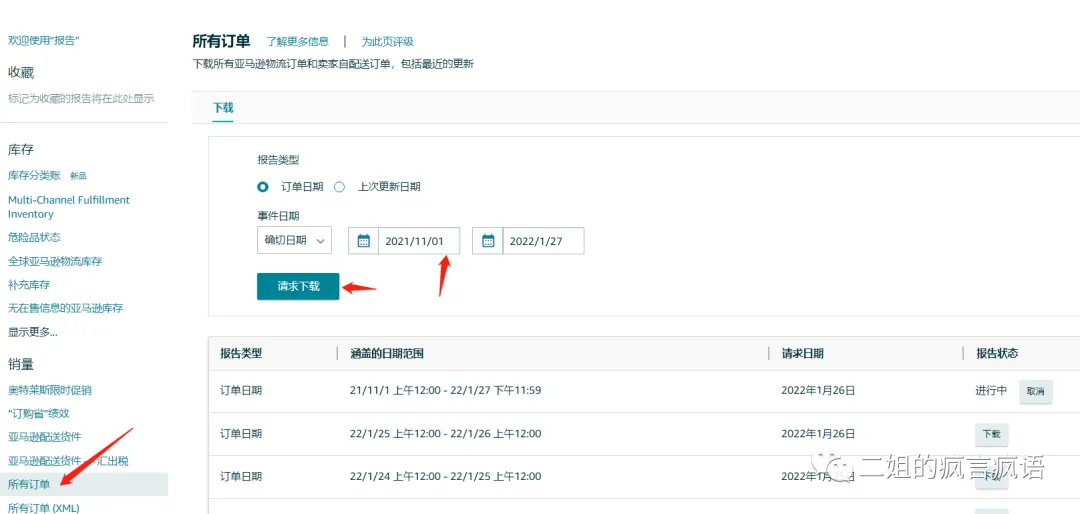This screenshot has width=1080, height=514.
Task: Open Multi-Channel Fulfillment Inventory link
Action: pos(69,207)
